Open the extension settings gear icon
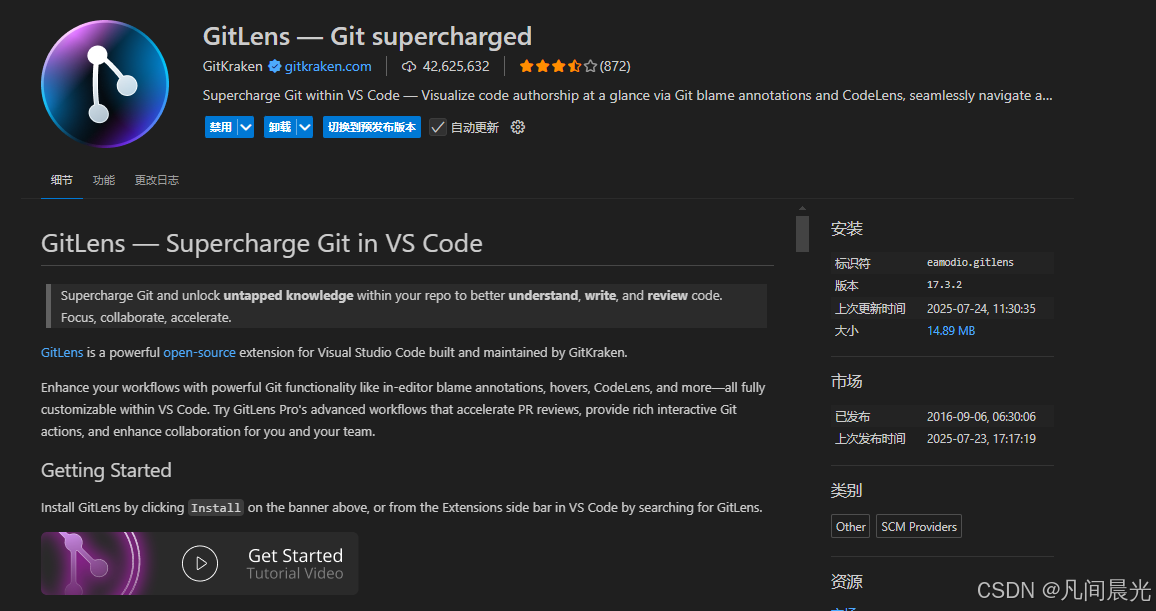Screen dimensions: 1156x611 point(518,128)
